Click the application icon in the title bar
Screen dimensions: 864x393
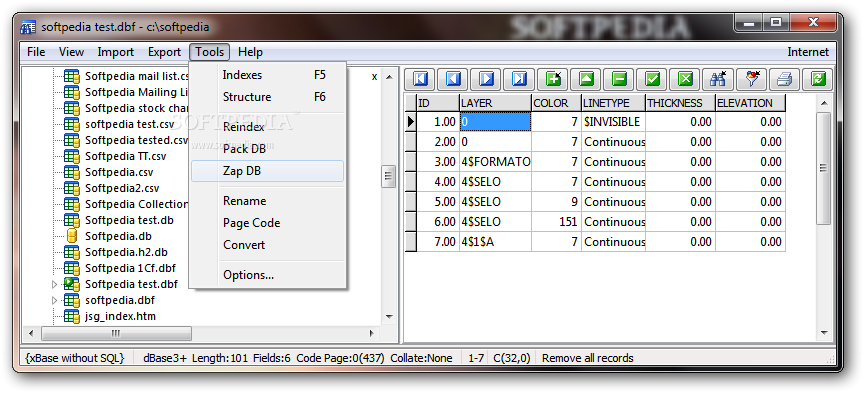tap(28, 27)
